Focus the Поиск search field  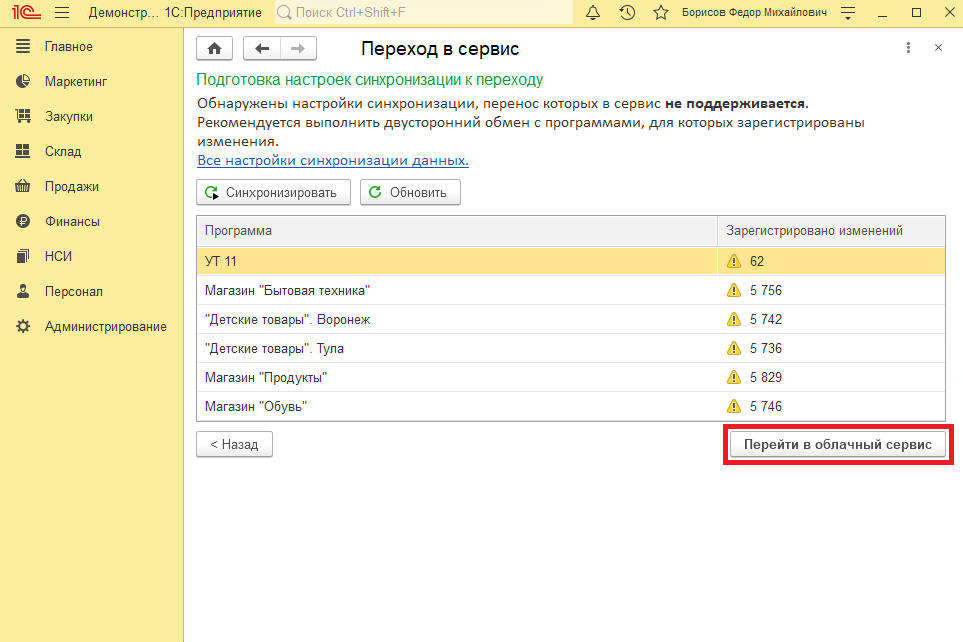[x=424, y=12]
